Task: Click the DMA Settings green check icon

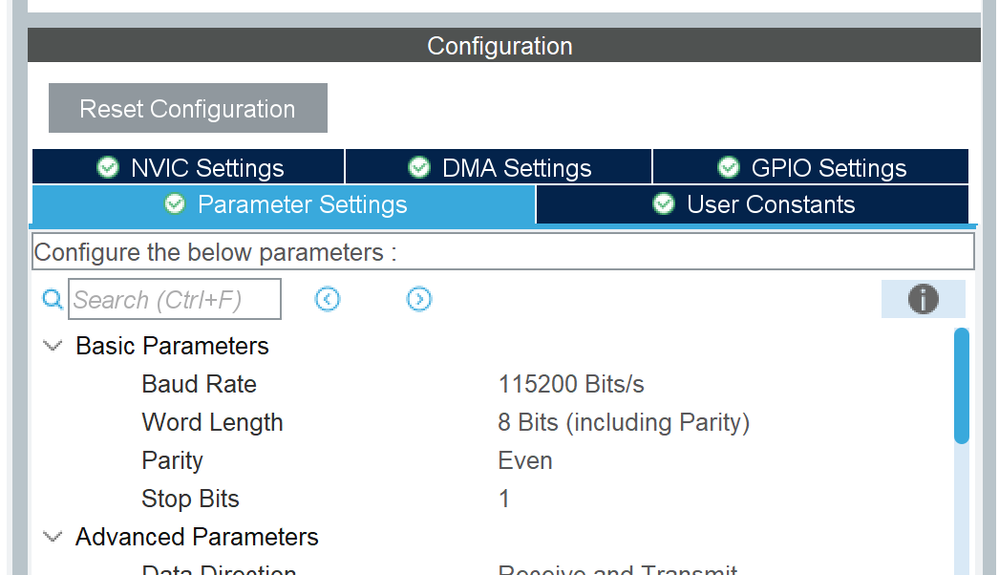Action: coord(419,167)
